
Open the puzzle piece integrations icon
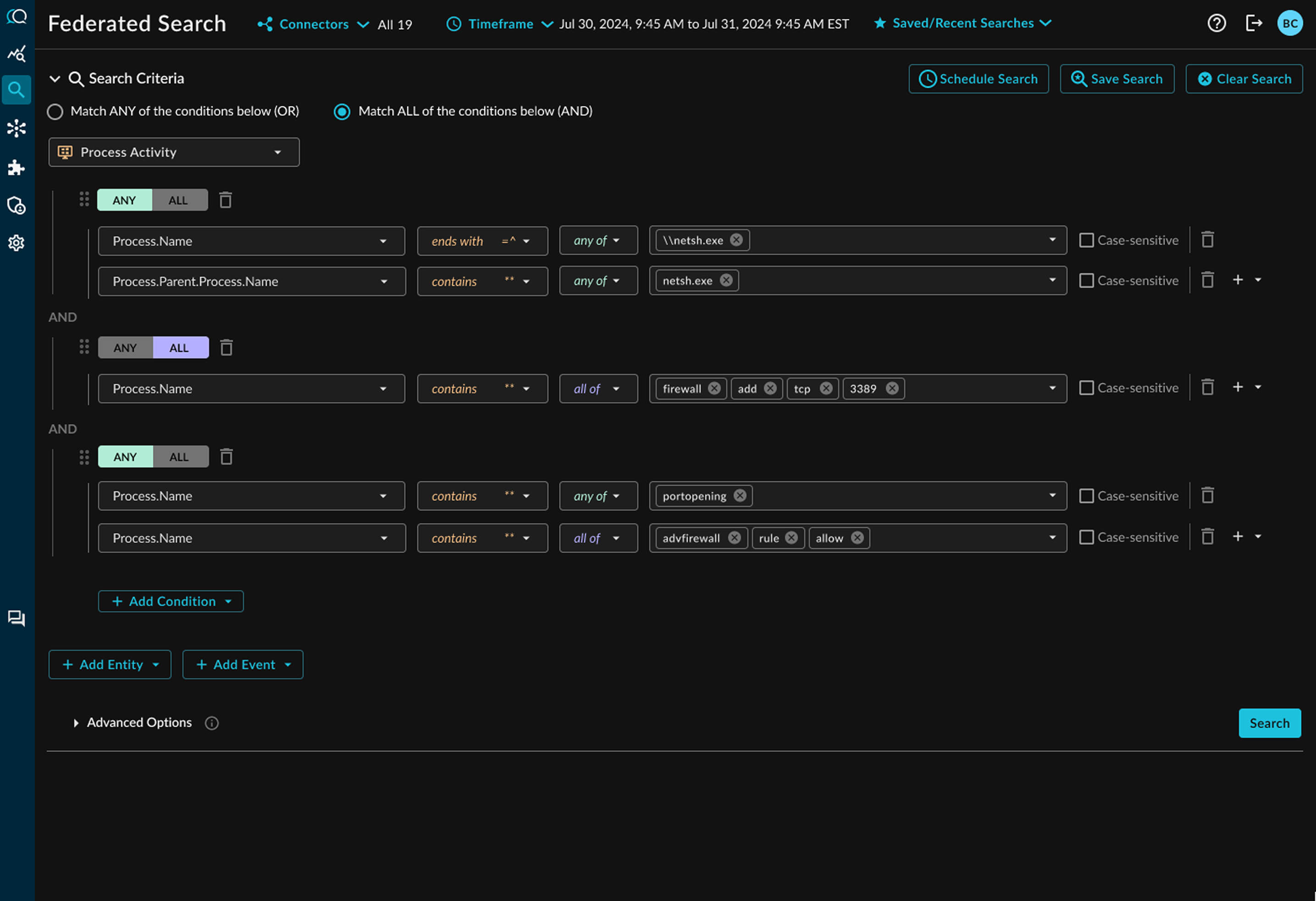(17, 168)
